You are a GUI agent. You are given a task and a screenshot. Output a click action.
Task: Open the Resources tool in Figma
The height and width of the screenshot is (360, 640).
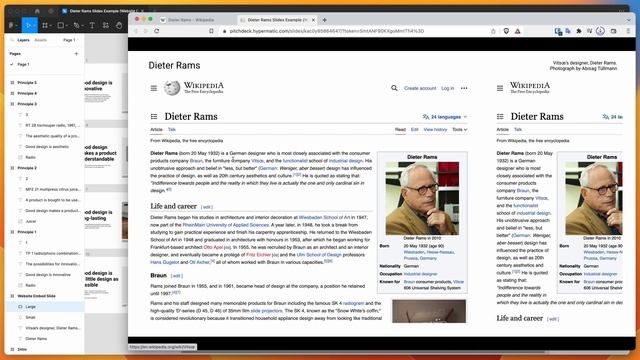pyautogui.click(x=106, y=25)
